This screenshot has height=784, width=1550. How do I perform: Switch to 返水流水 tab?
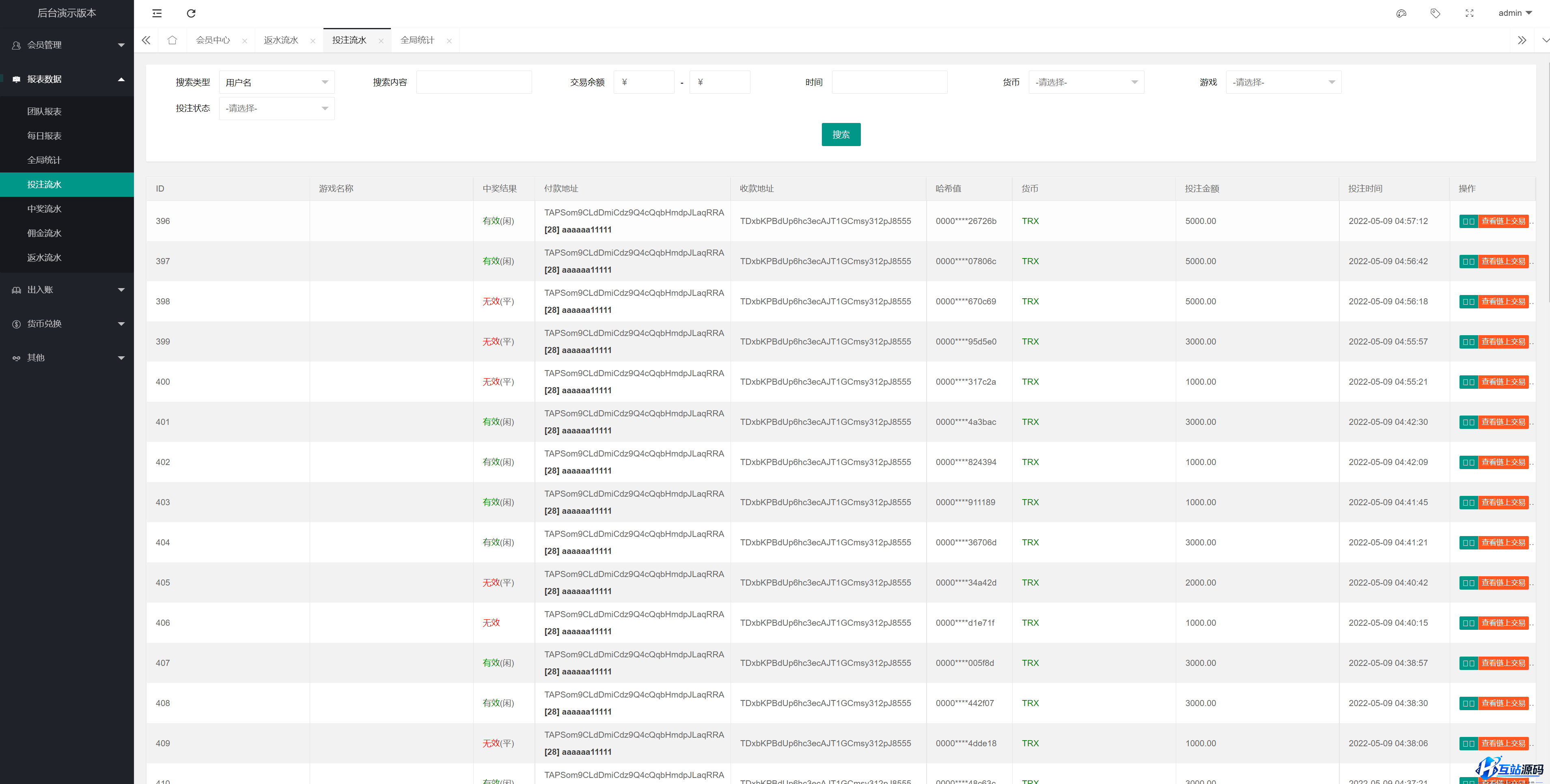point(281,40)
